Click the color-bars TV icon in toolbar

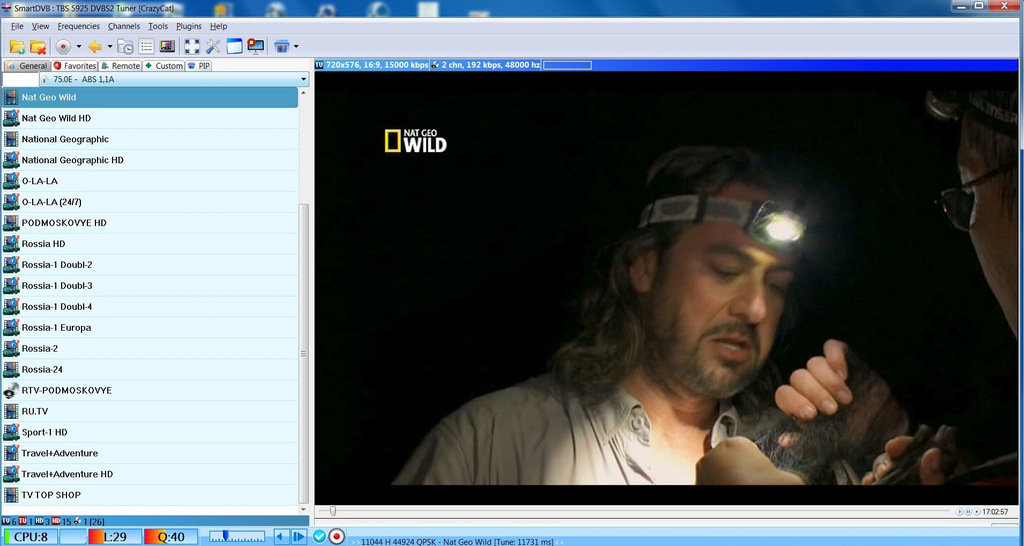[167, 46]
